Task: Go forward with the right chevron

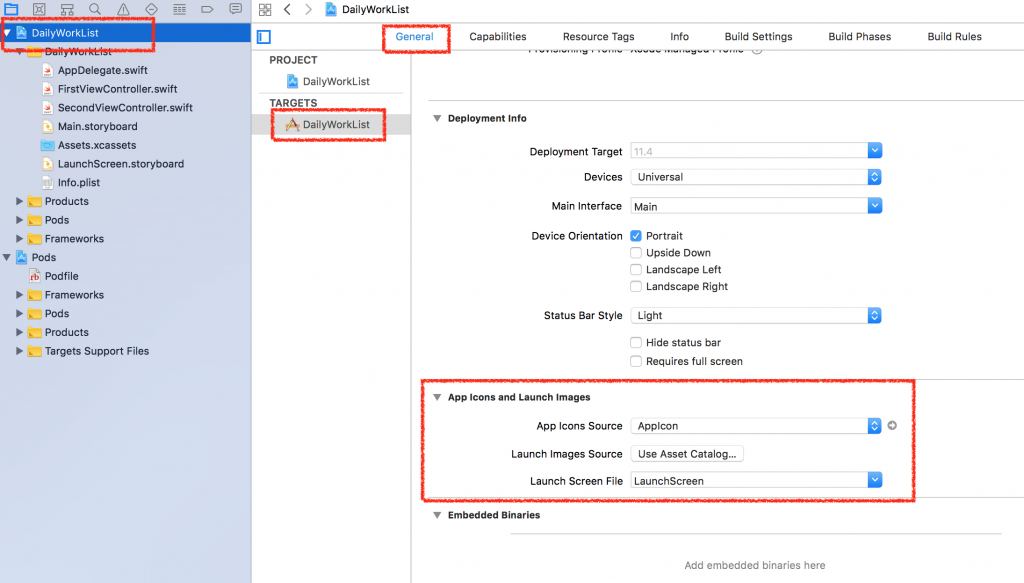Action: point(308,9)
